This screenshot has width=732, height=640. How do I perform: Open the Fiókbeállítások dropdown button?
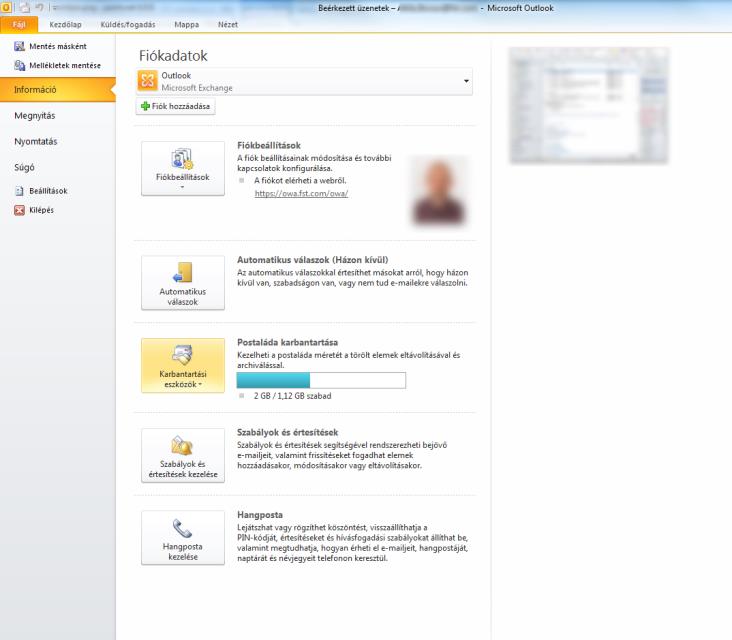183,169
